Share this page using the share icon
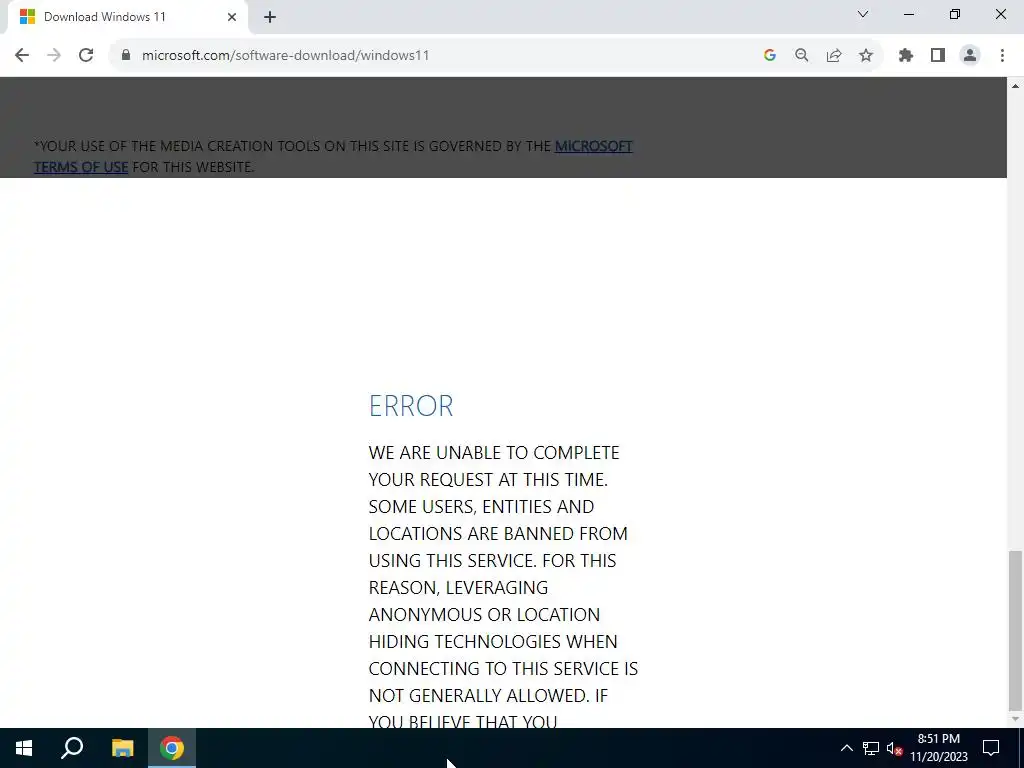Screen dimensions: 1024x768 click(x=834, y=56)
